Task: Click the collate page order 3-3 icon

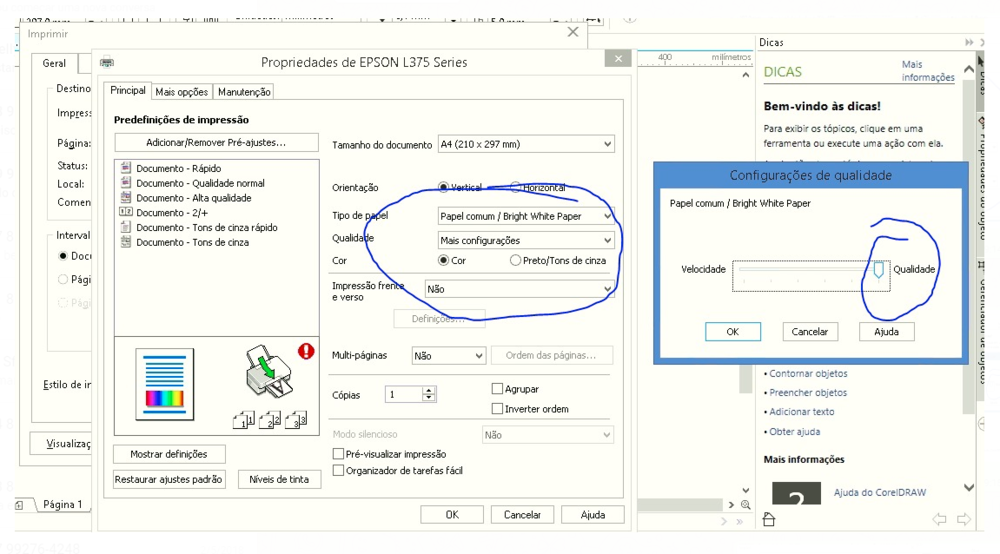Action: click(296, 420)
